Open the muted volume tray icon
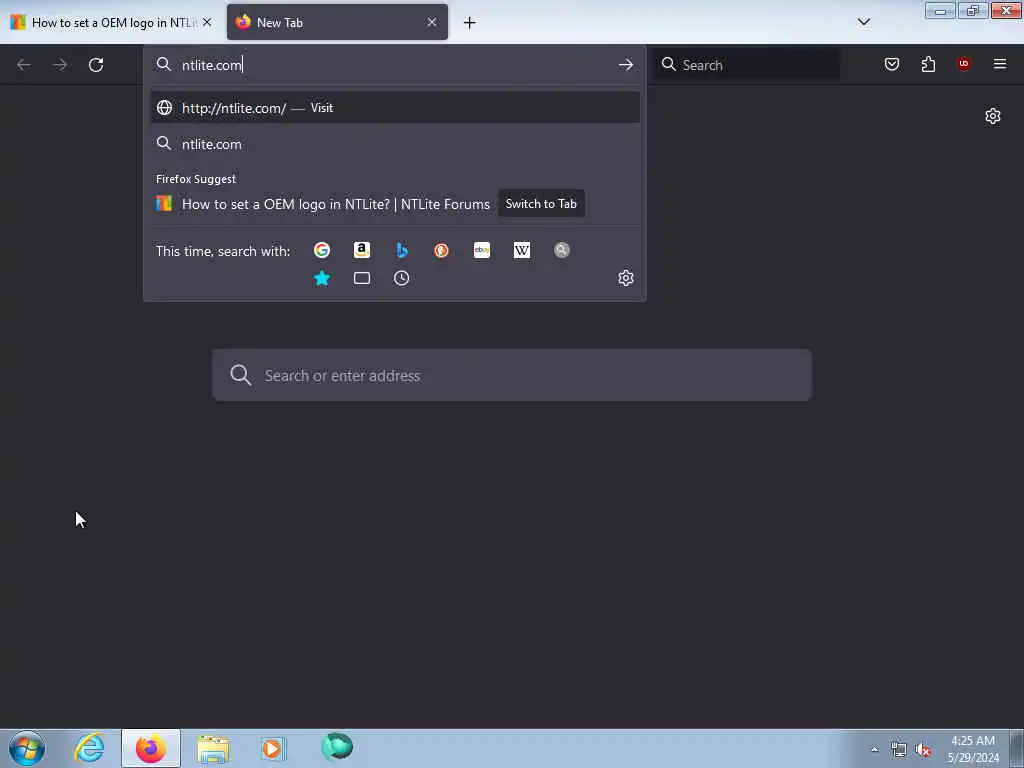 click(x=923, y=749)
